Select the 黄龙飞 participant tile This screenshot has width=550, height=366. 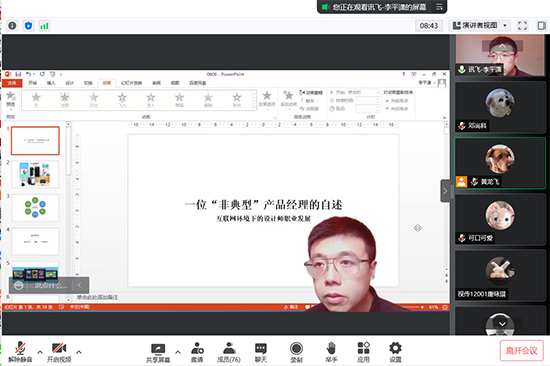500,164
